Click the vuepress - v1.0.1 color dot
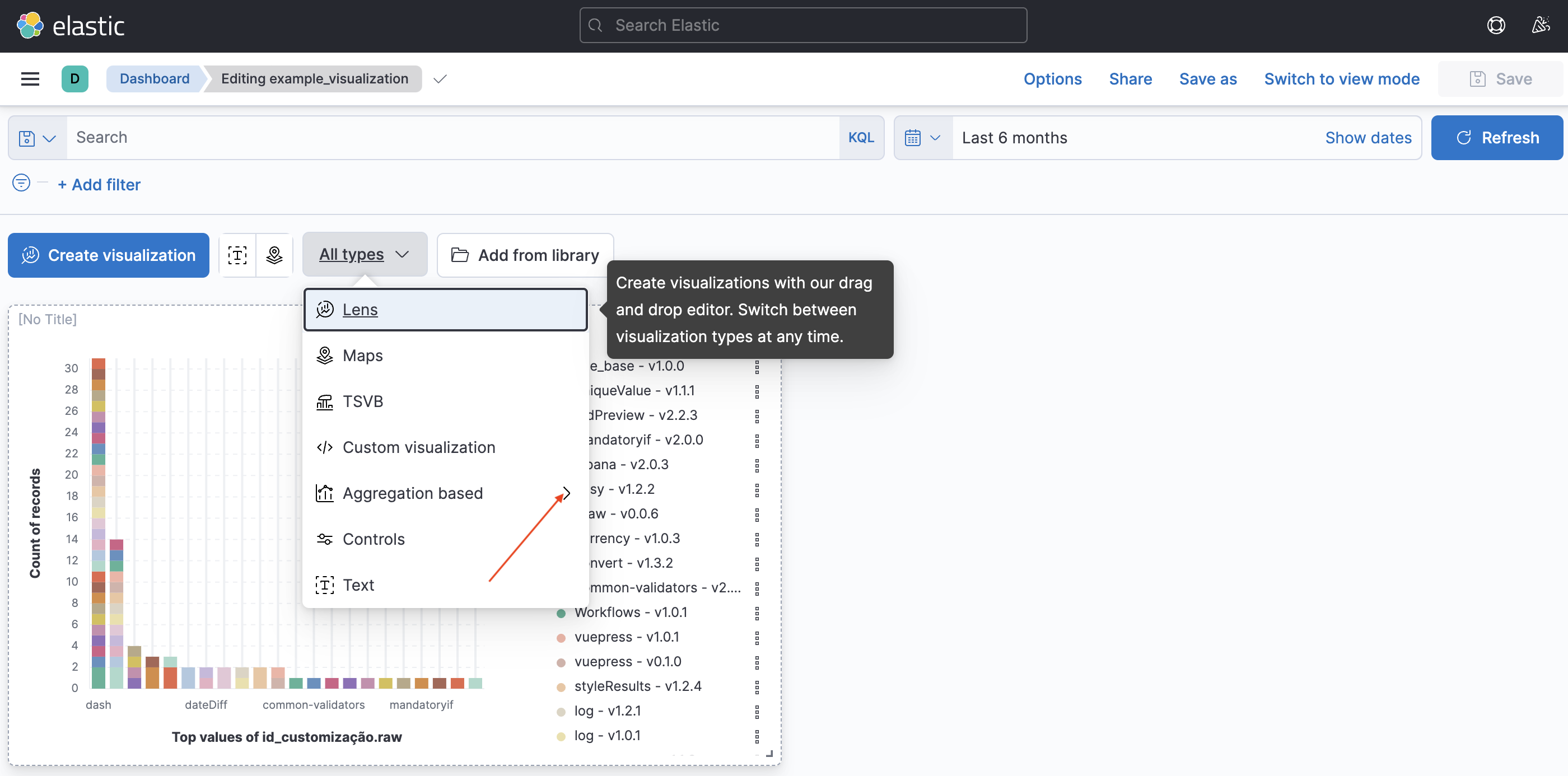The image size is (1568, 776). [x=561, y=638]
